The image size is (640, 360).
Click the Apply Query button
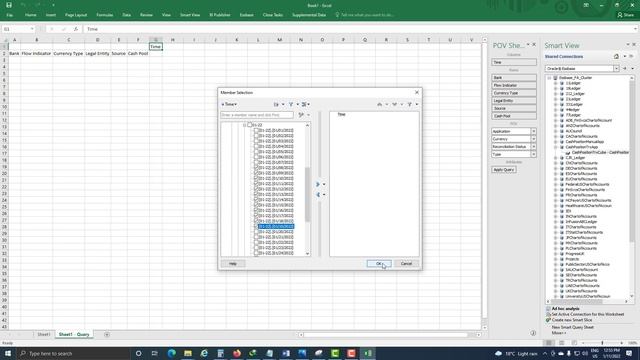tap(504, 170)
